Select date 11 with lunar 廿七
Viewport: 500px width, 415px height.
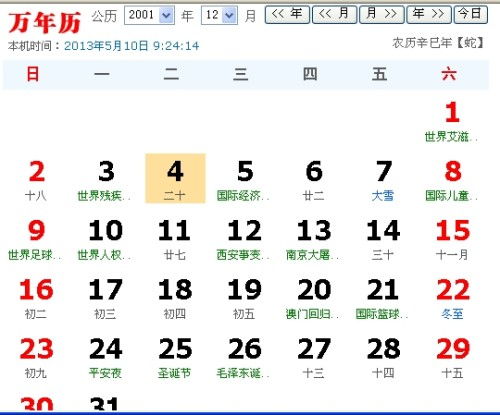point(175,239)
